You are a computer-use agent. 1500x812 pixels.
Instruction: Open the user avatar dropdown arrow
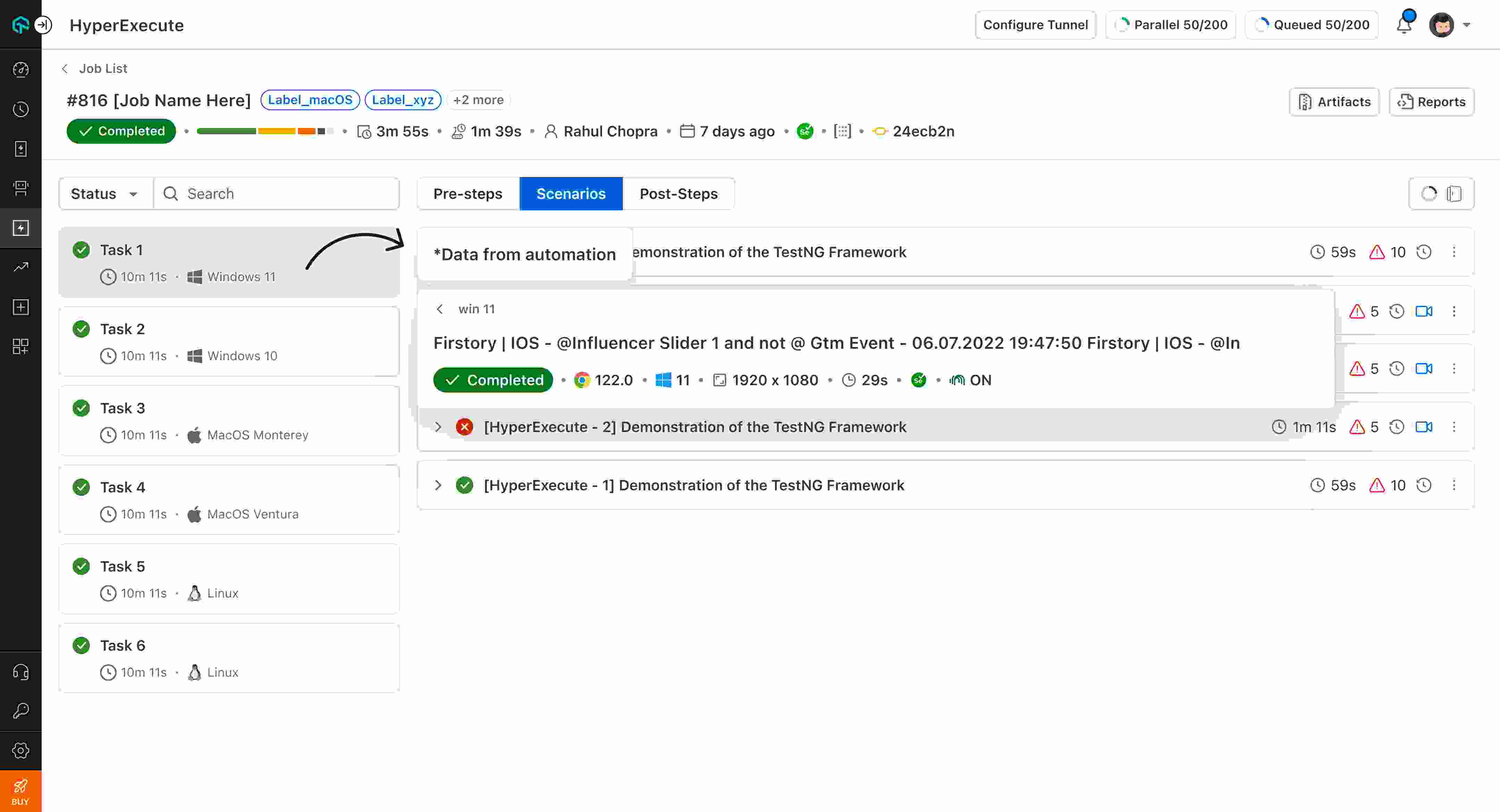click(1467, 25)
